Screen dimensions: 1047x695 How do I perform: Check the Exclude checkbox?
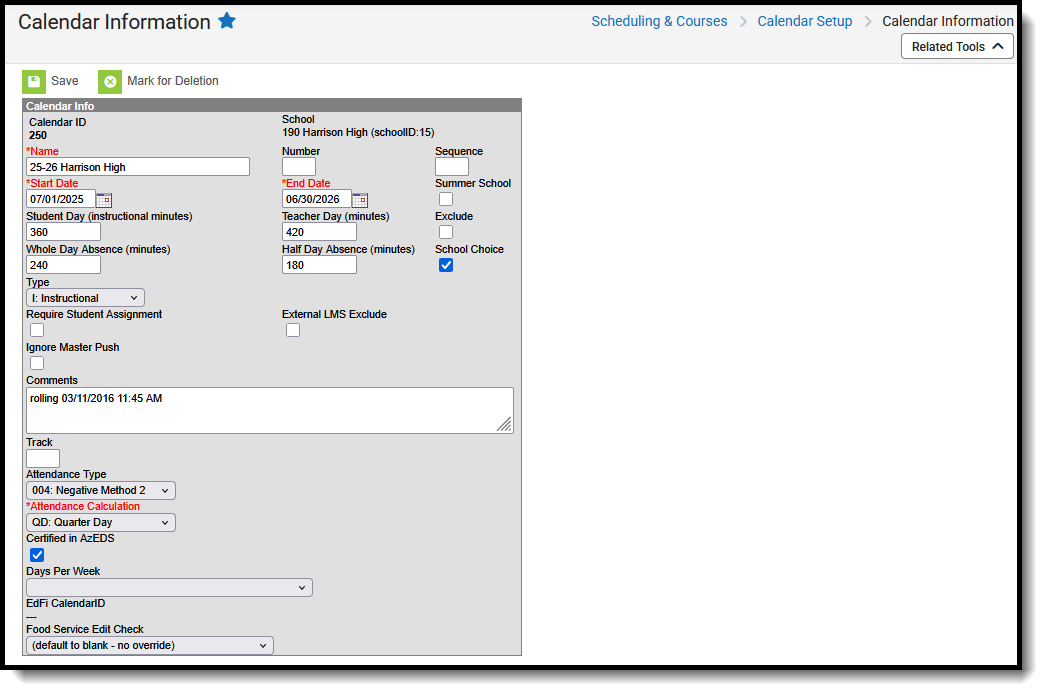pyautogui.click(x=445, y=231)
